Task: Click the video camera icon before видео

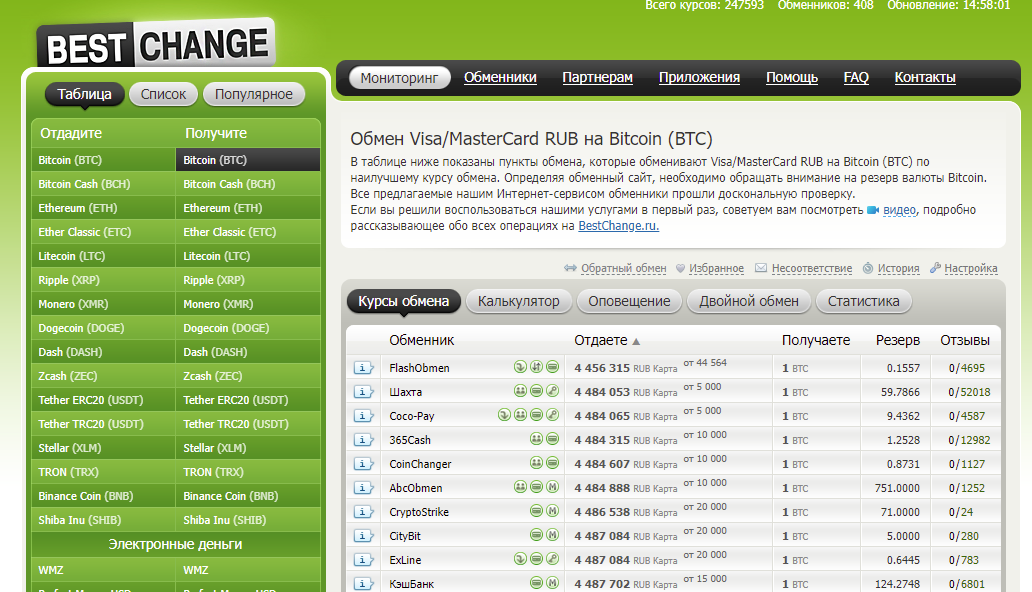Action: (873, 210)
